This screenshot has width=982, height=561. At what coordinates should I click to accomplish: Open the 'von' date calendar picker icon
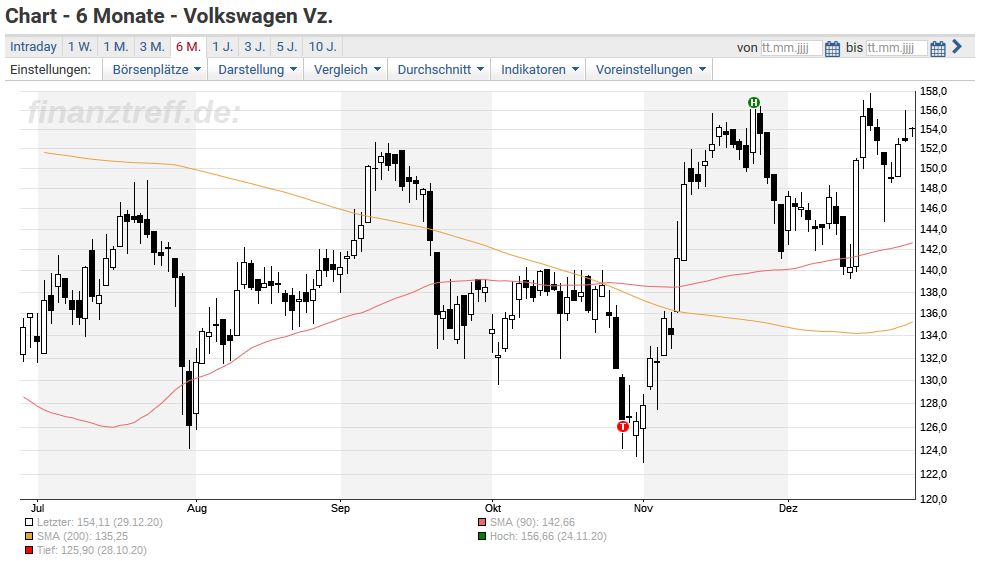pyautogui.click(x=832, y=48)
